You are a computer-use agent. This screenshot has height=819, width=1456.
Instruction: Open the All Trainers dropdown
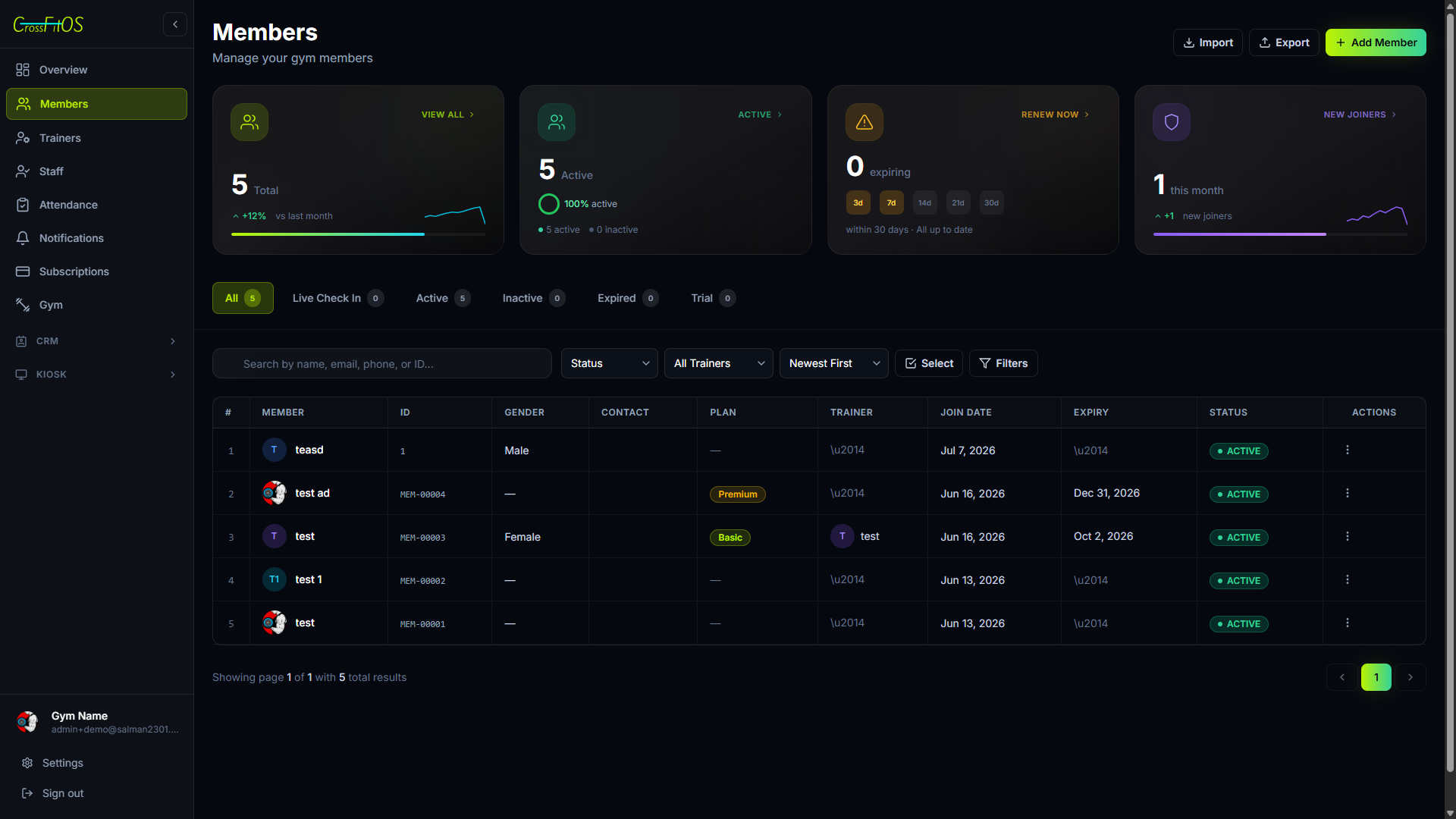(x=719, y=363)
